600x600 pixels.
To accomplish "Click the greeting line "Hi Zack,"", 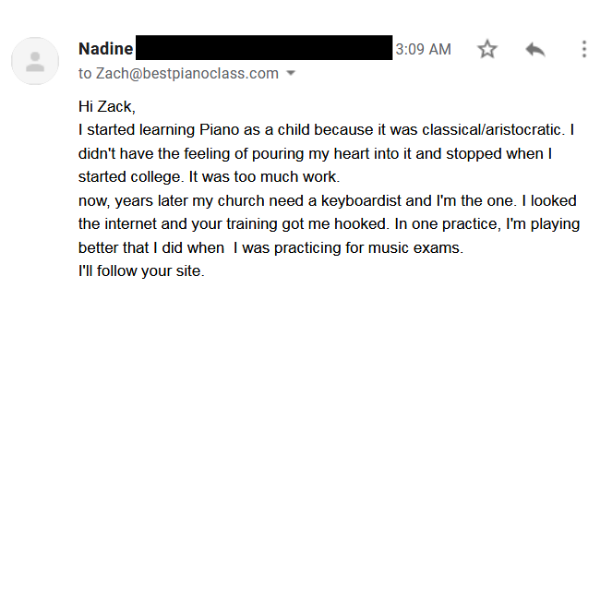I will 106,106.
